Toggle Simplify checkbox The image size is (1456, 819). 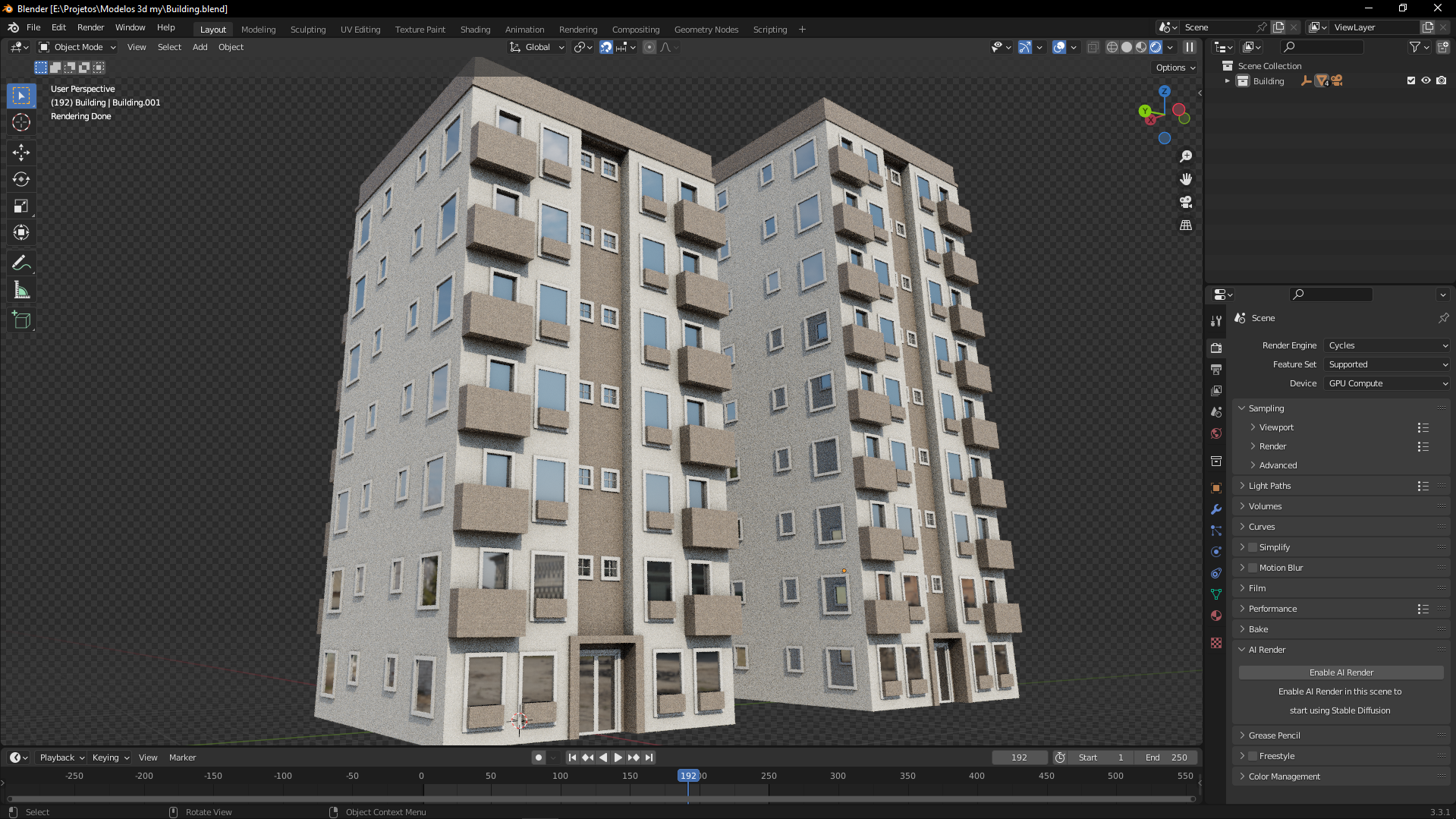coord(1253,547)
